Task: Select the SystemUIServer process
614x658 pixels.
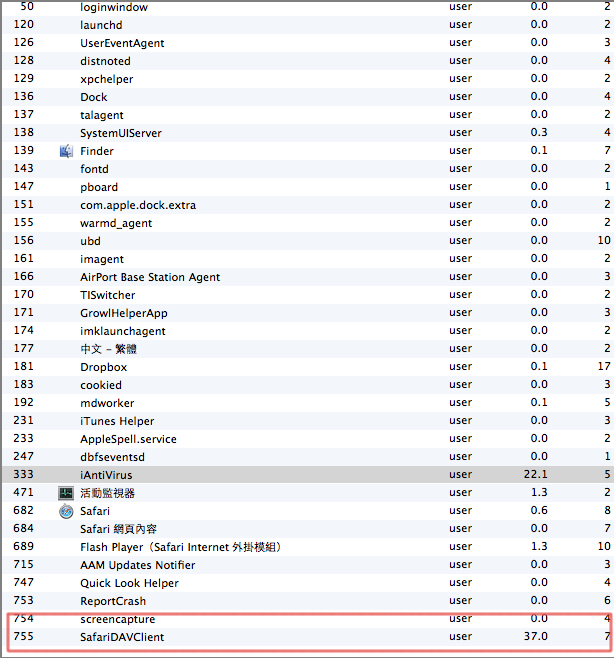Action: [x=121, y=133]
